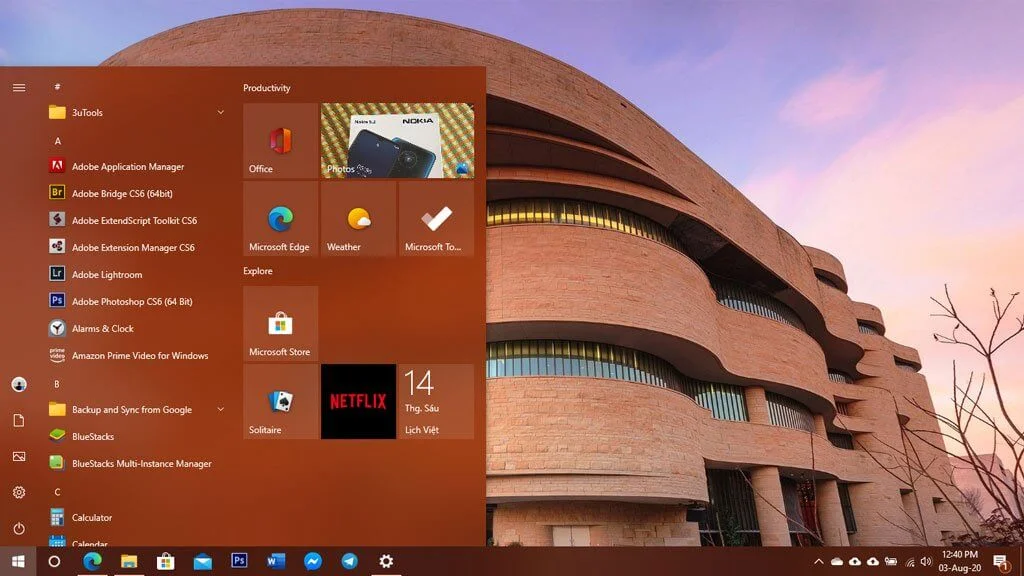The image size is (1024, 576).
Task: Open Photoshop from the taskbar
Action: pyautogui.click(x=239, y=561)
